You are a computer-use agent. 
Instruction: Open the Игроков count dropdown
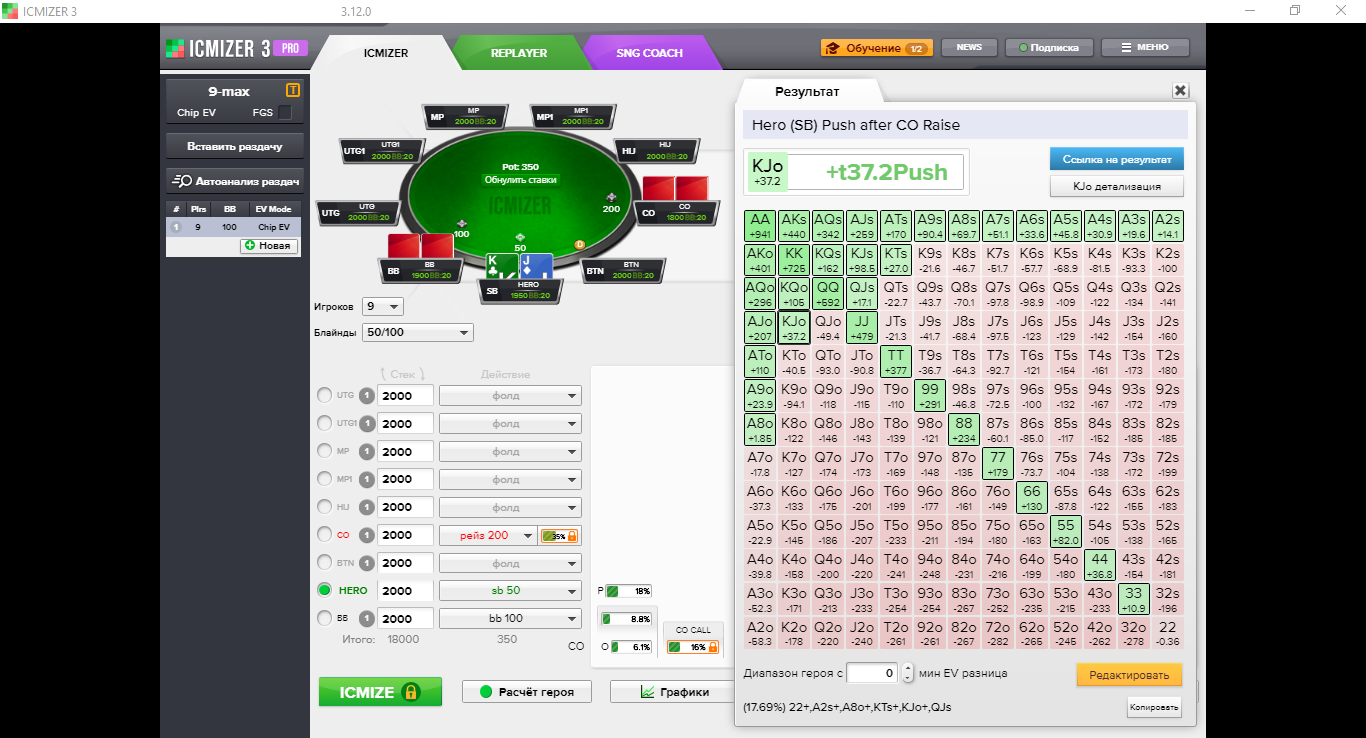pos(383,307)
